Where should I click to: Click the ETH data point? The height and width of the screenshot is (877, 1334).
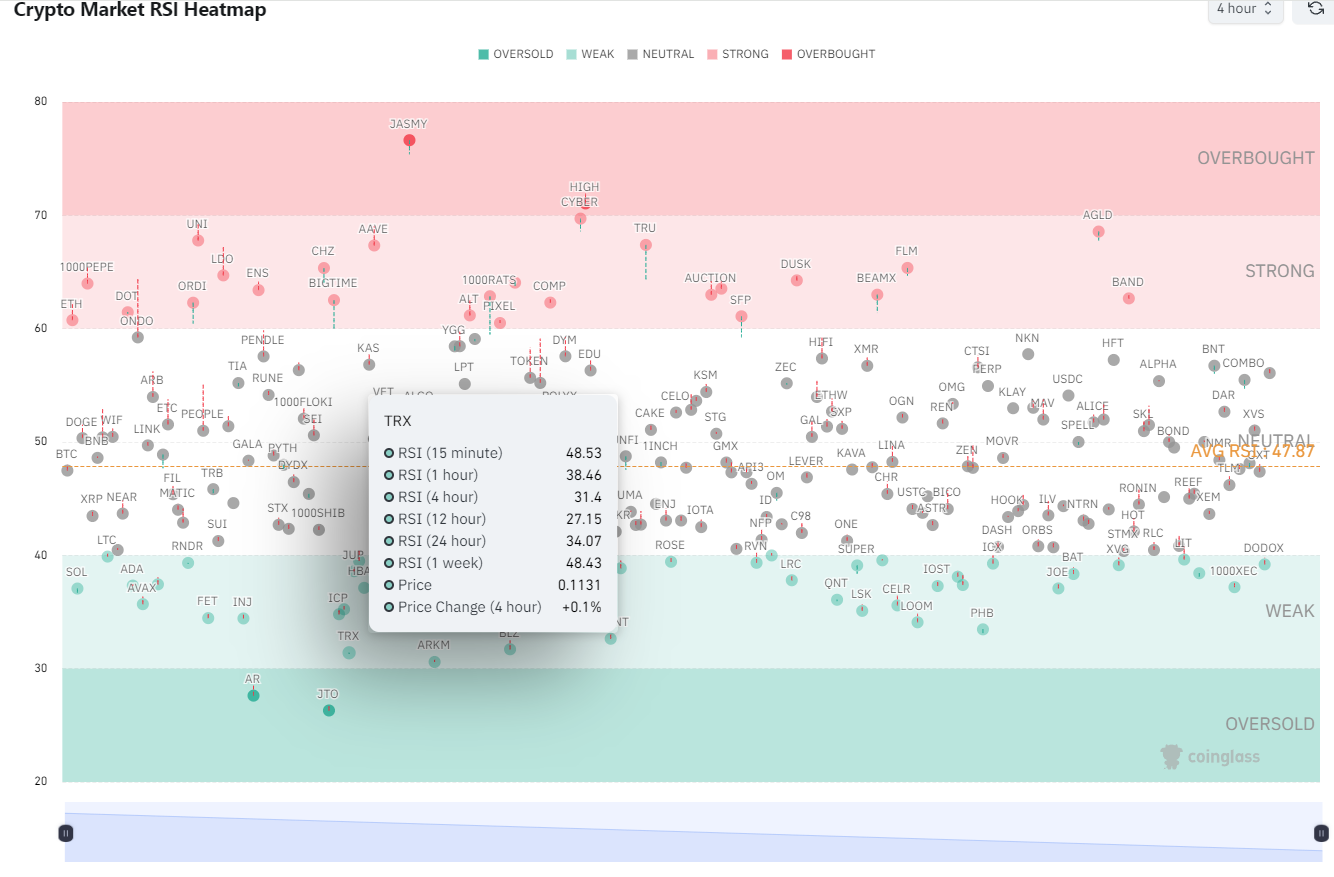pos(72,320)
